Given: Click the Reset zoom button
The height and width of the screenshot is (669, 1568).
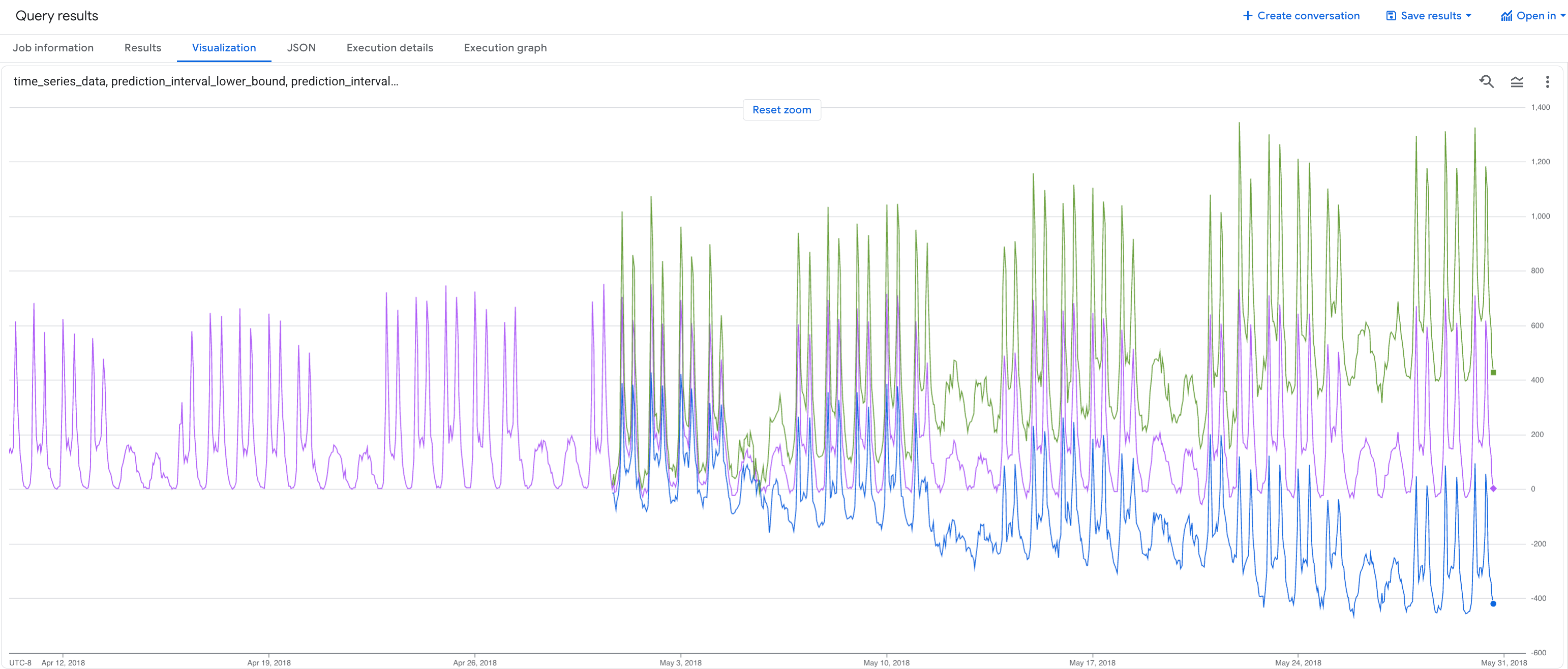Looking at the screenshot, I should click(781, 110).
